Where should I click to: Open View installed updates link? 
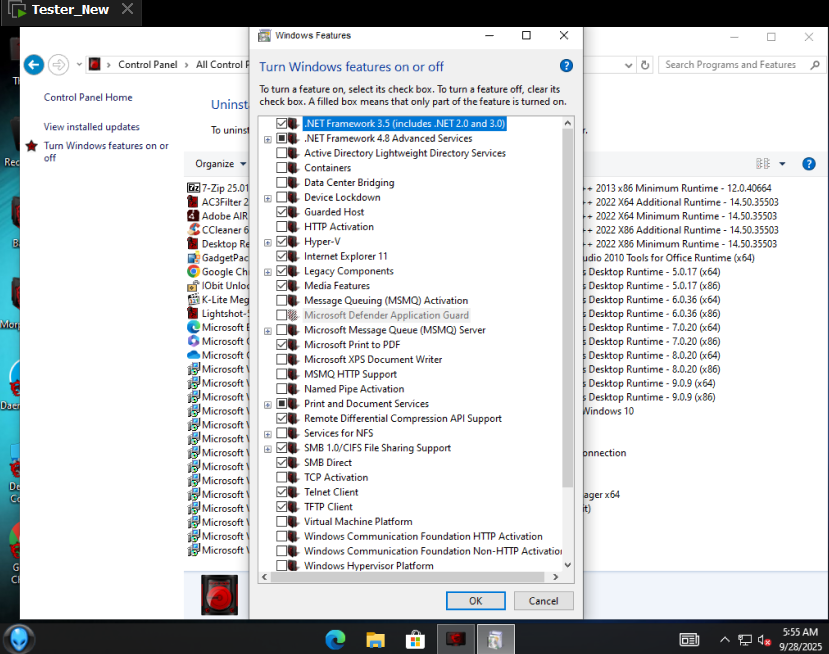pyautogui.click(x=91, y=127)
